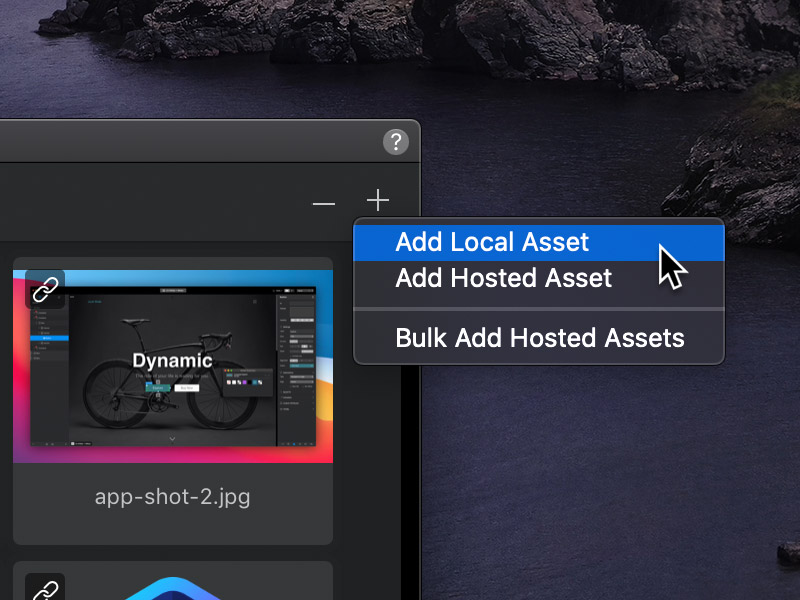Click the plus add asset icon

click(x=378, y=200)
